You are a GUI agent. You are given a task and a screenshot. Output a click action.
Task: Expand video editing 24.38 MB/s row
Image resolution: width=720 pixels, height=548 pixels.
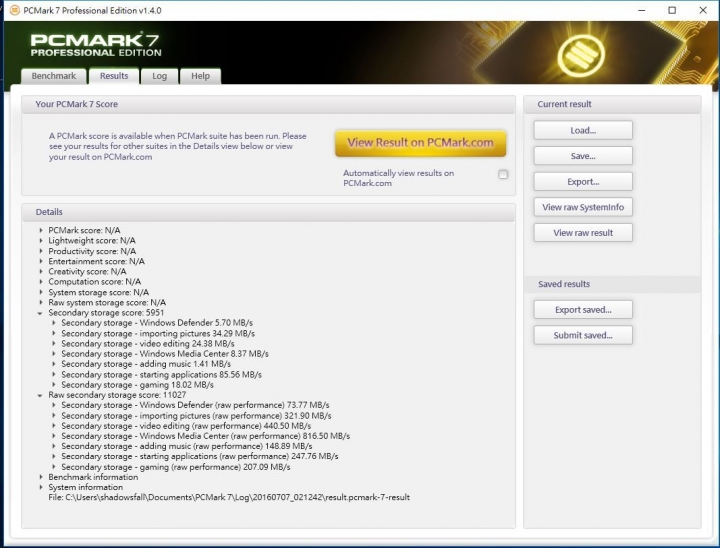(54, 344)
